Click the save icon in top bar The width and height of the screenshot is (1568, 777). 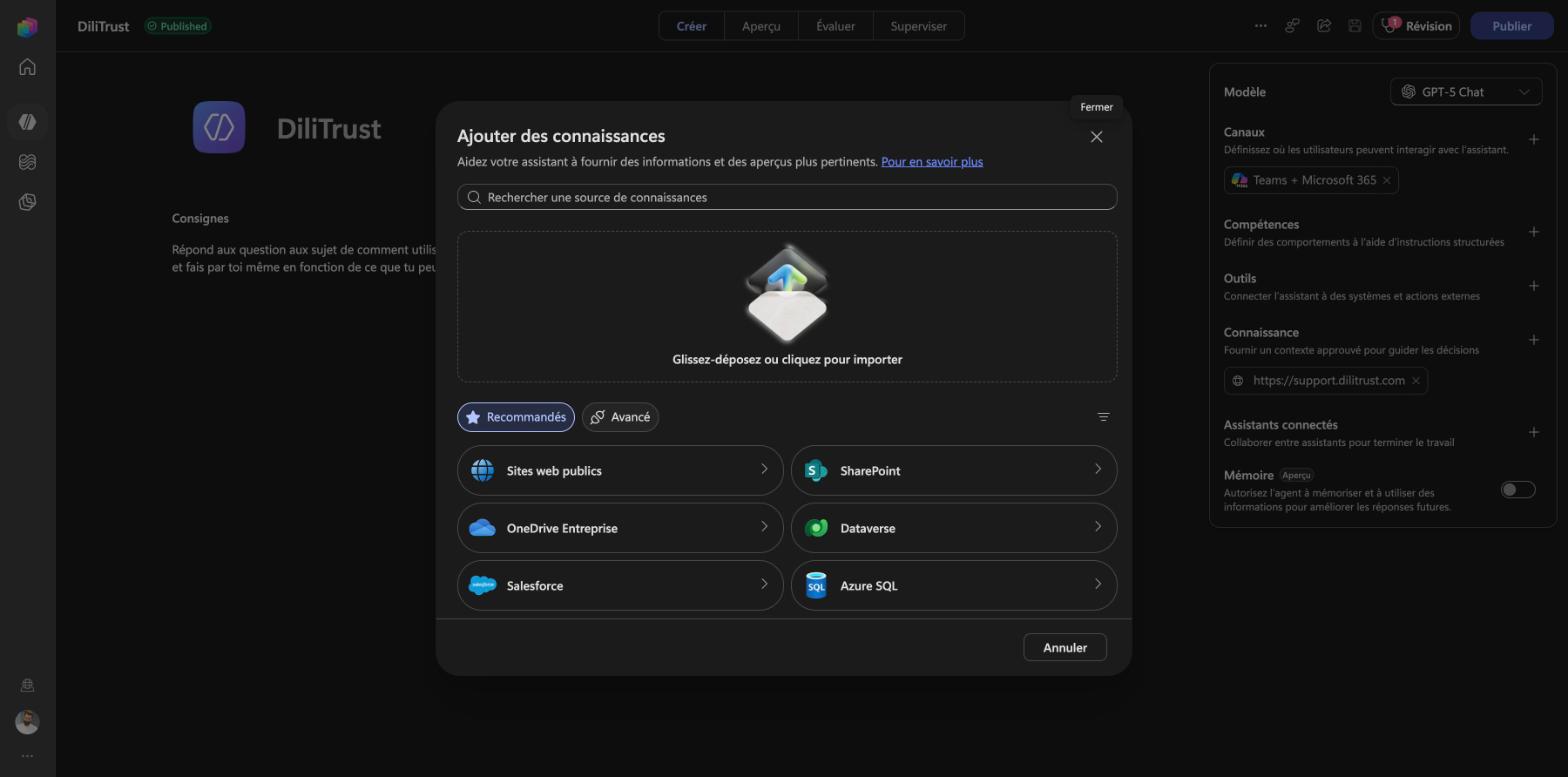[x=1354, y=26]
